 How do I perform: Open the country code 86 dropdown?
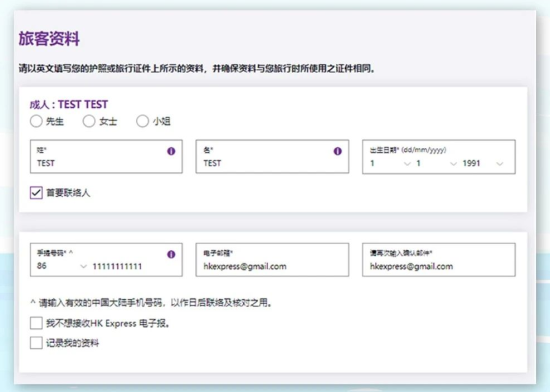[62, 266]
